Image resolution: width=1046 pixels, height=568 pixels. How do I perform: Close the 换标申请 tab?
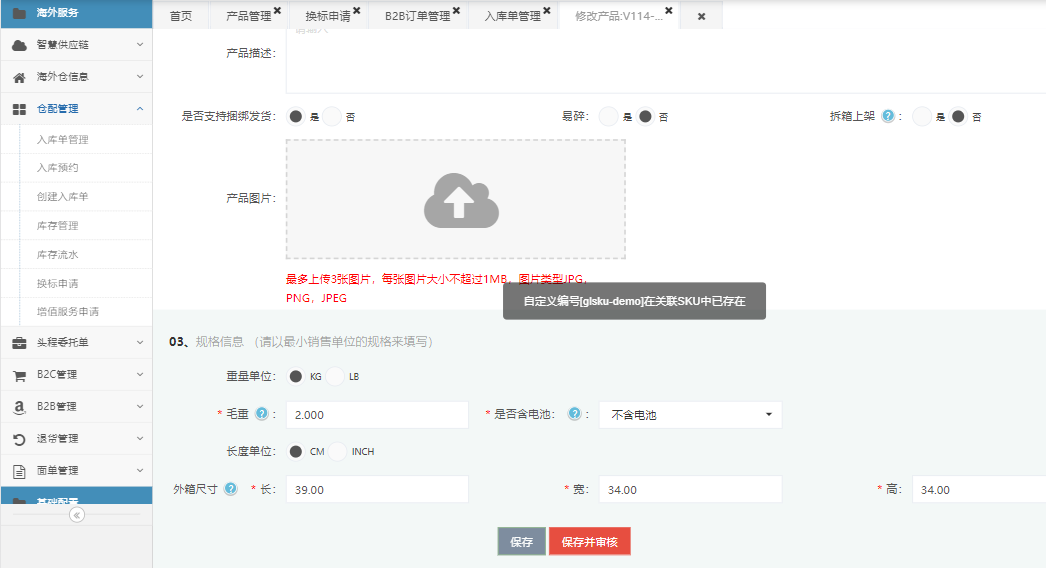(357, 10)
